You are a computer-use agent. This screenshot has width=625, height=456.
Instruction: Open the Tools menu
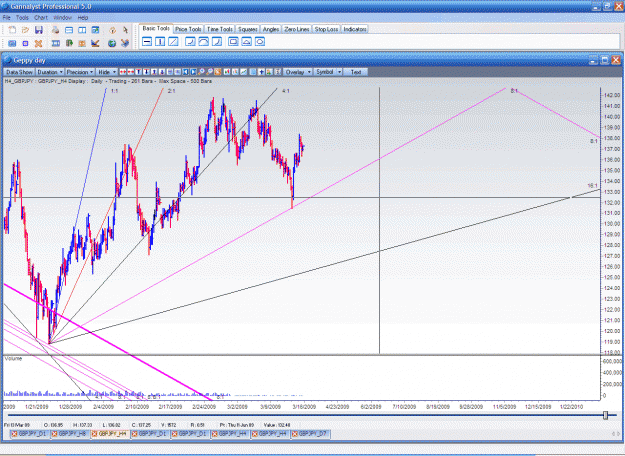click(22, 18)
